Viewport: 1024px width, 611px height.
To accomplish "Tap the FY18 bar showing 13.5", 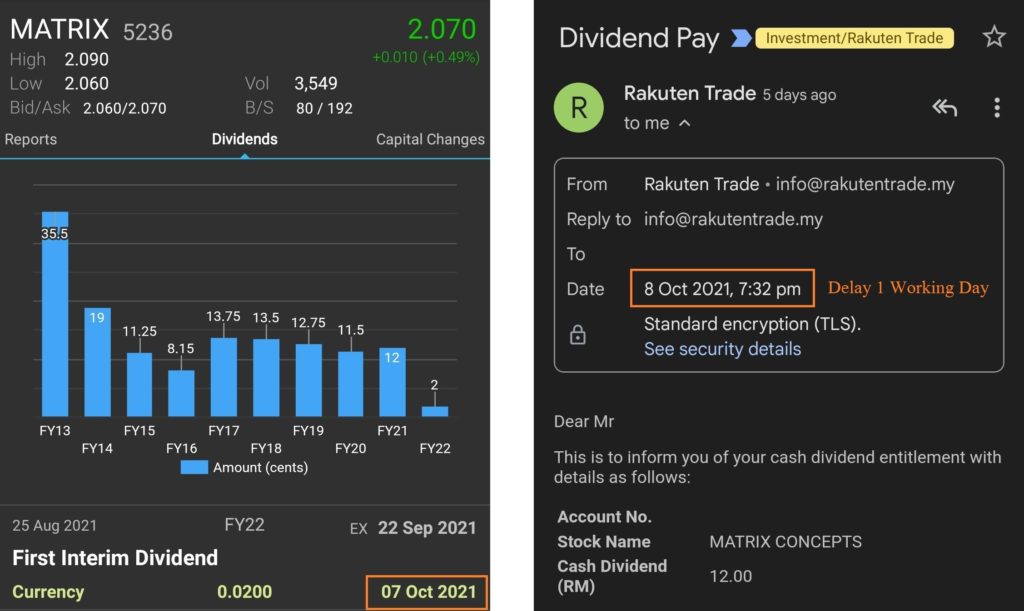I will pos(266,377).
